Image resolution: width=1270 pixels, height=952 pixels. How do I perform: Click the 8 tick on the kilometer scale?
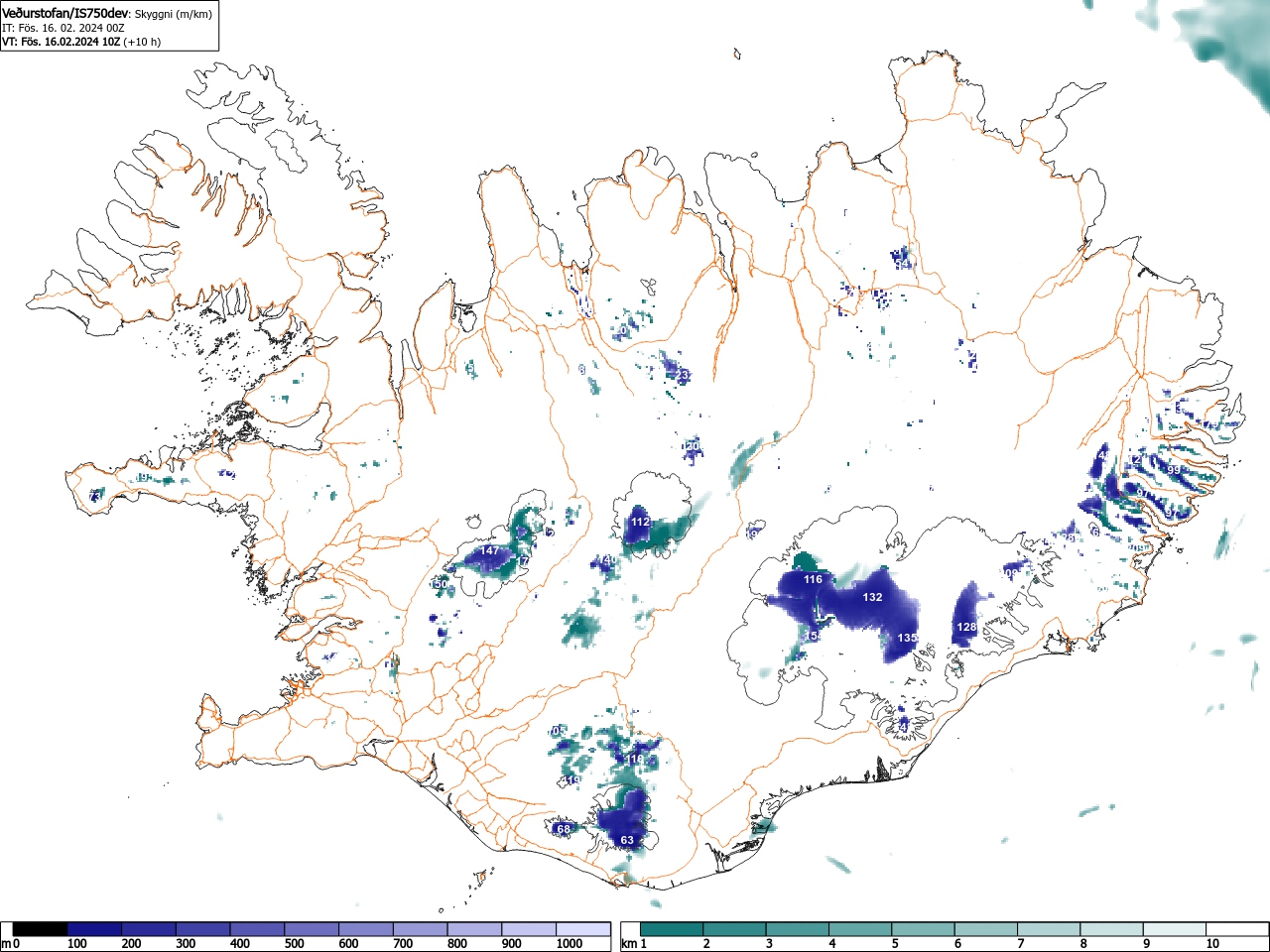tap(1083, 944)
